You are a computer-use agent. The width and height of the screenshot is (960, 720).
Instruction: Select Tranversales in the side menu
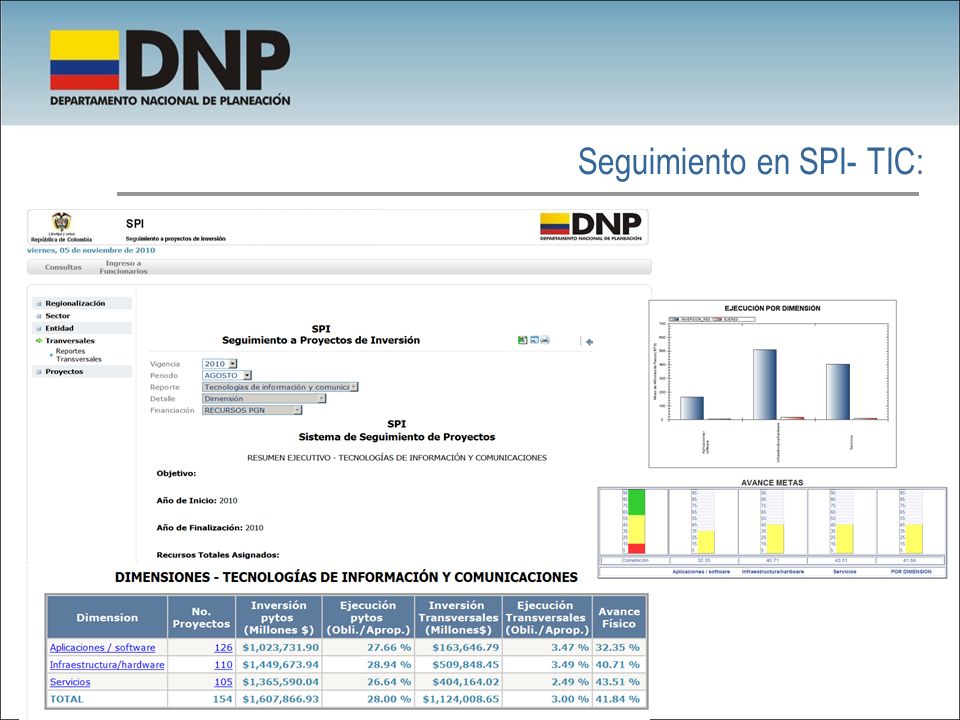70,341
